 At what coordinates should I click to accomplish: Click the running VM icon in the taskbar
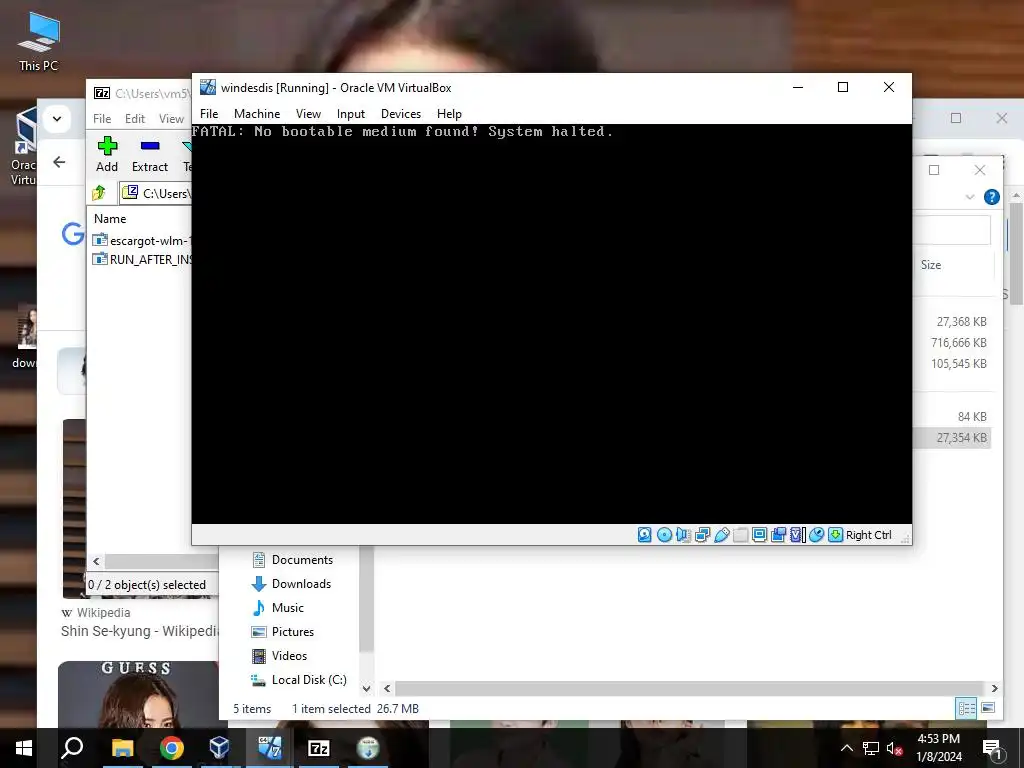pyautogui.click(x=269, y=748)
